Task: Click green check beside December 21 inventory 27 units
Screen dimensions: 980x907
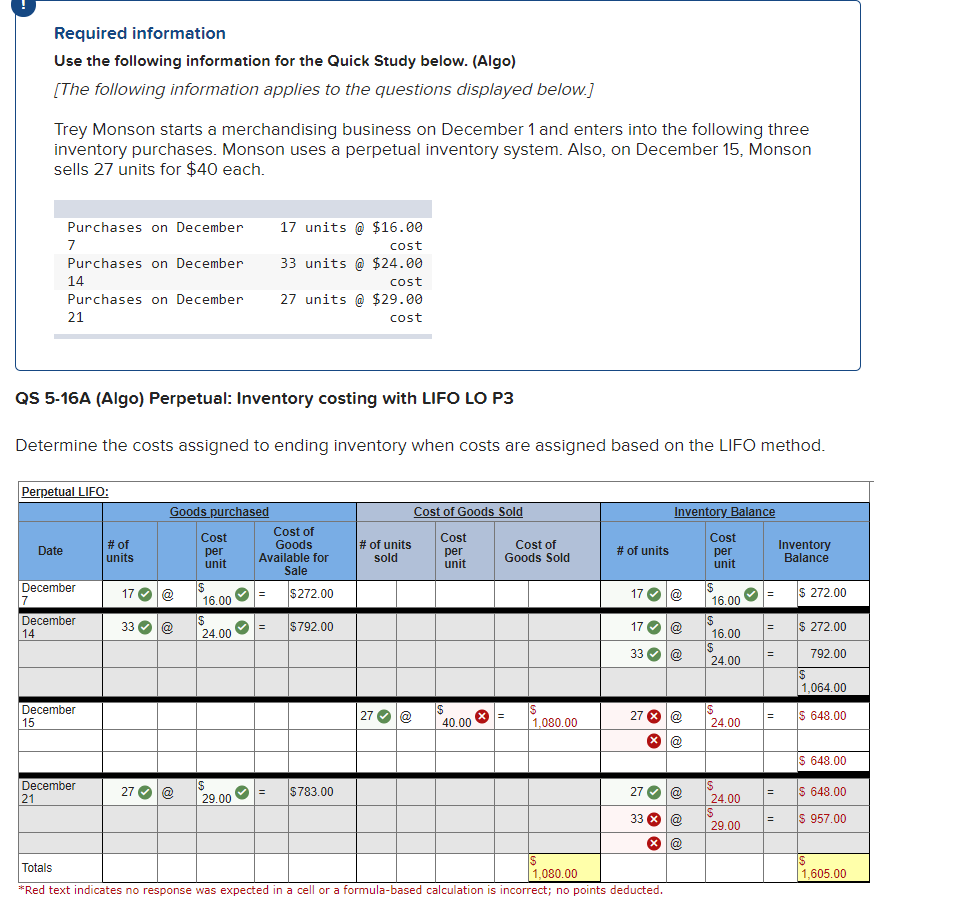Action: (x=654, y=792)
